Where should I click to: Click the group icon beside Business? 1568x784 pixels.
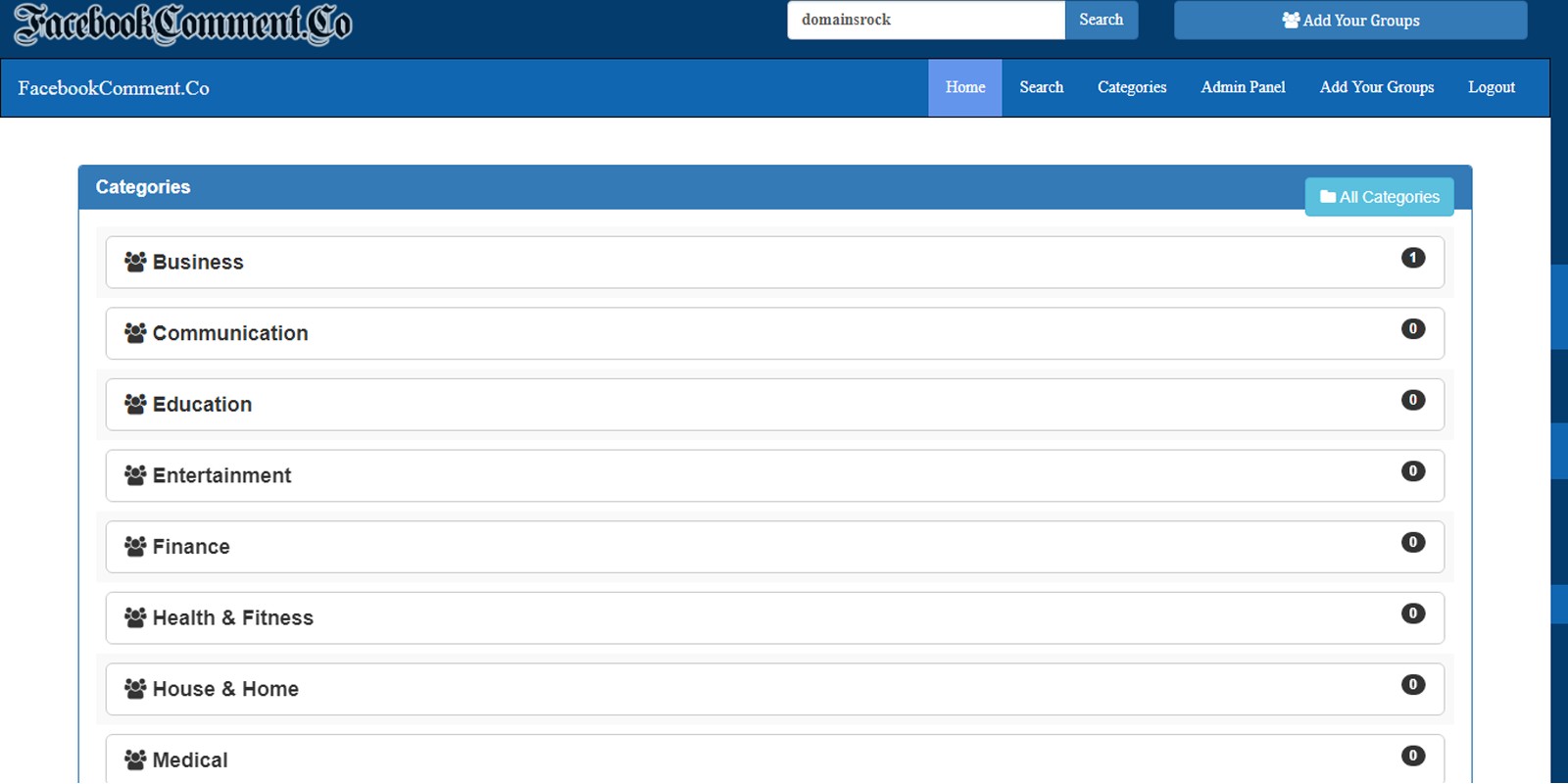pyautogui.click(x=135, y=262)
